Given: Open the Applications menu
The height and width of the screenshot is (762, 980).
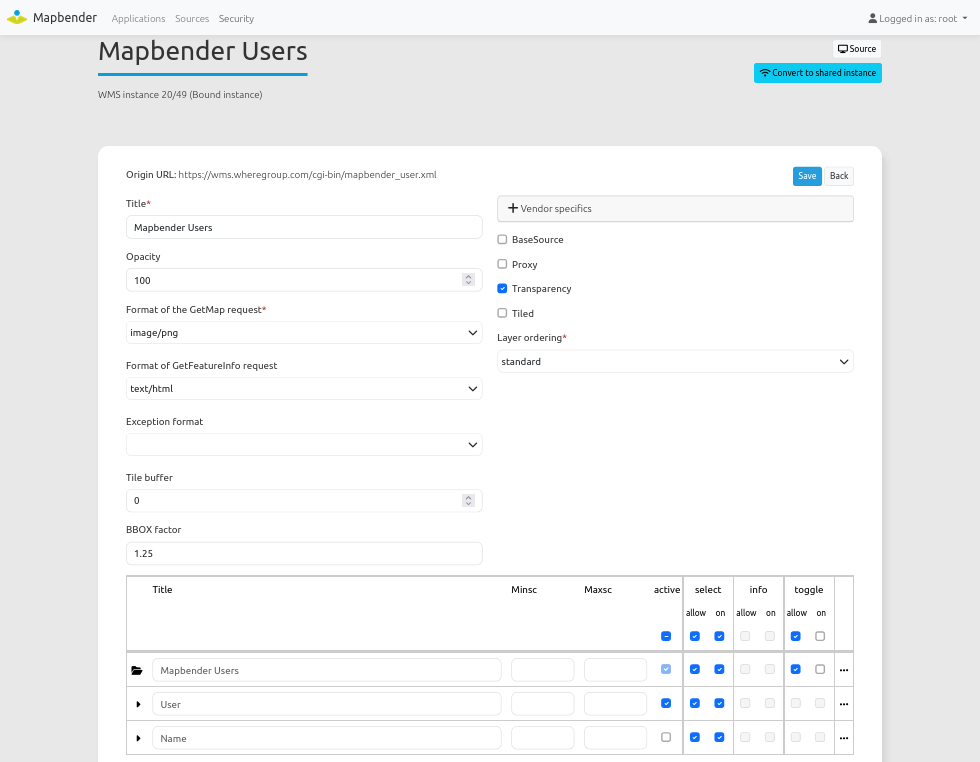Looking at the screenshot, I should point(138,19).
